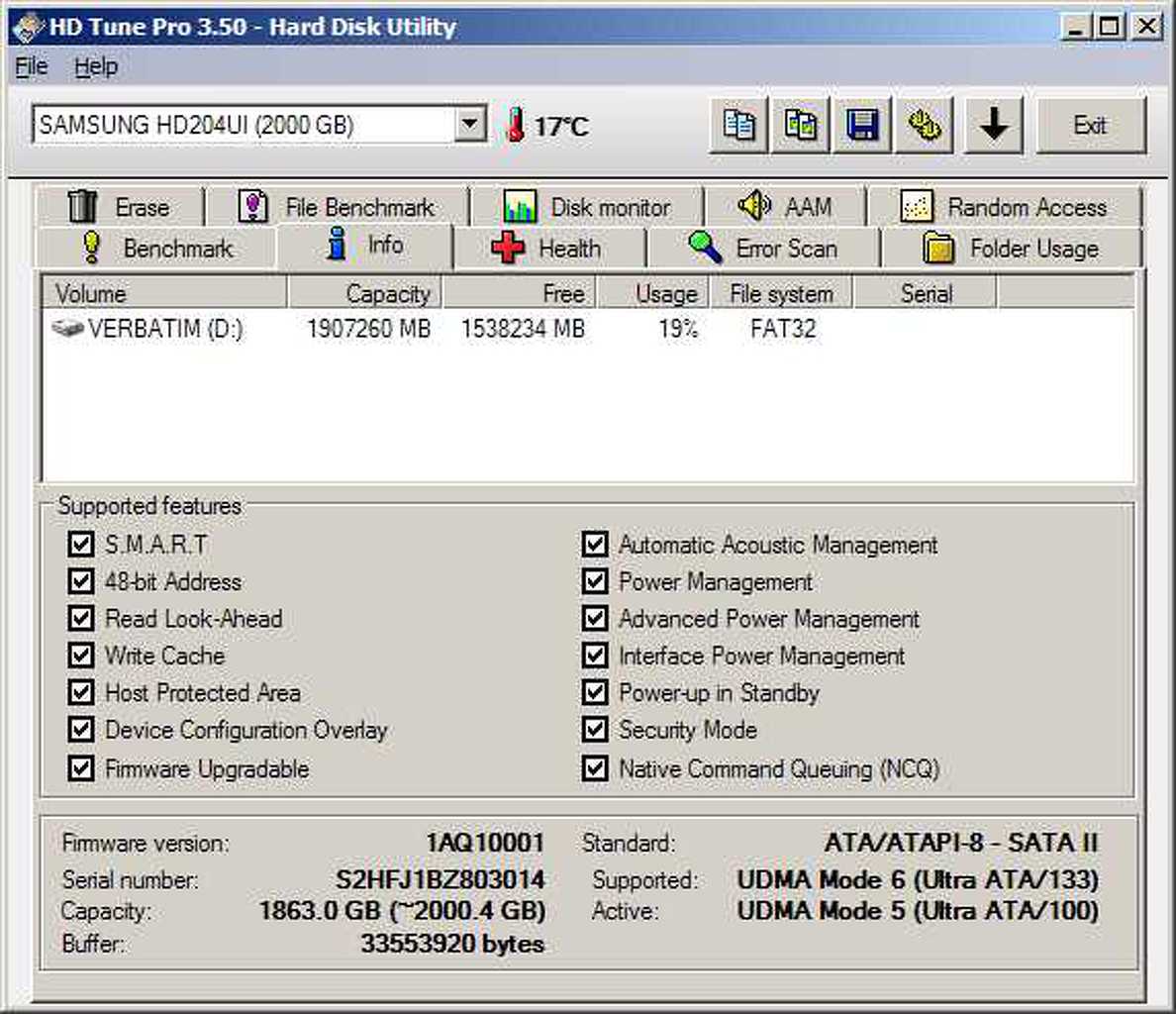Toggle the S.M.A.R.T checkbox
Viewport: 1176px width, 1014px height.
(x=81, y=544)
